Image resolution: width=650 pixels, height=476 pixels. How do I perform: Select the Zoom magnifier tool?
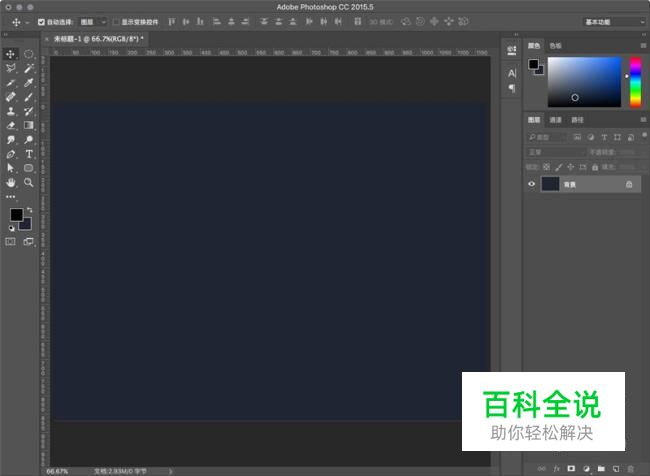(28, 182)
